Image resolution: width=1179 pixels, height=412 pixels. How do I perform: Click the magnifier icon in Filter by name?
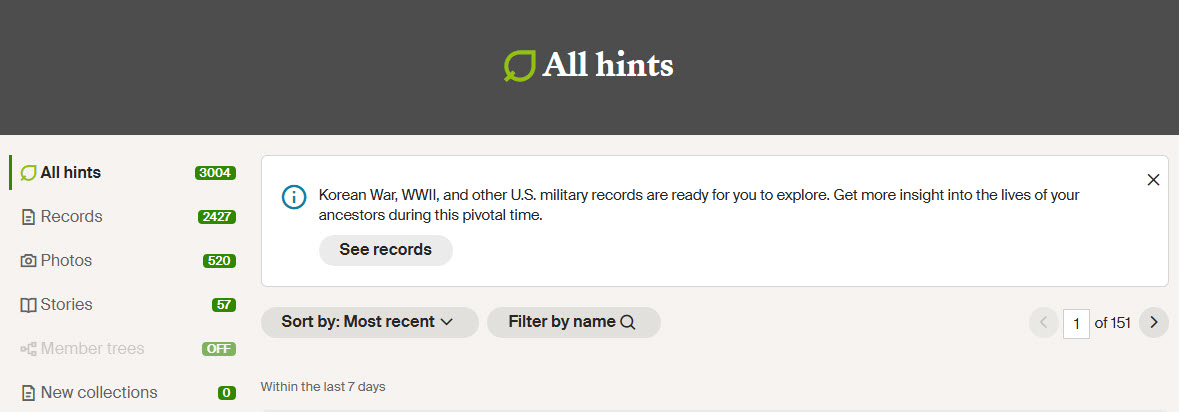pyautogui.click(x=628, y=322)
